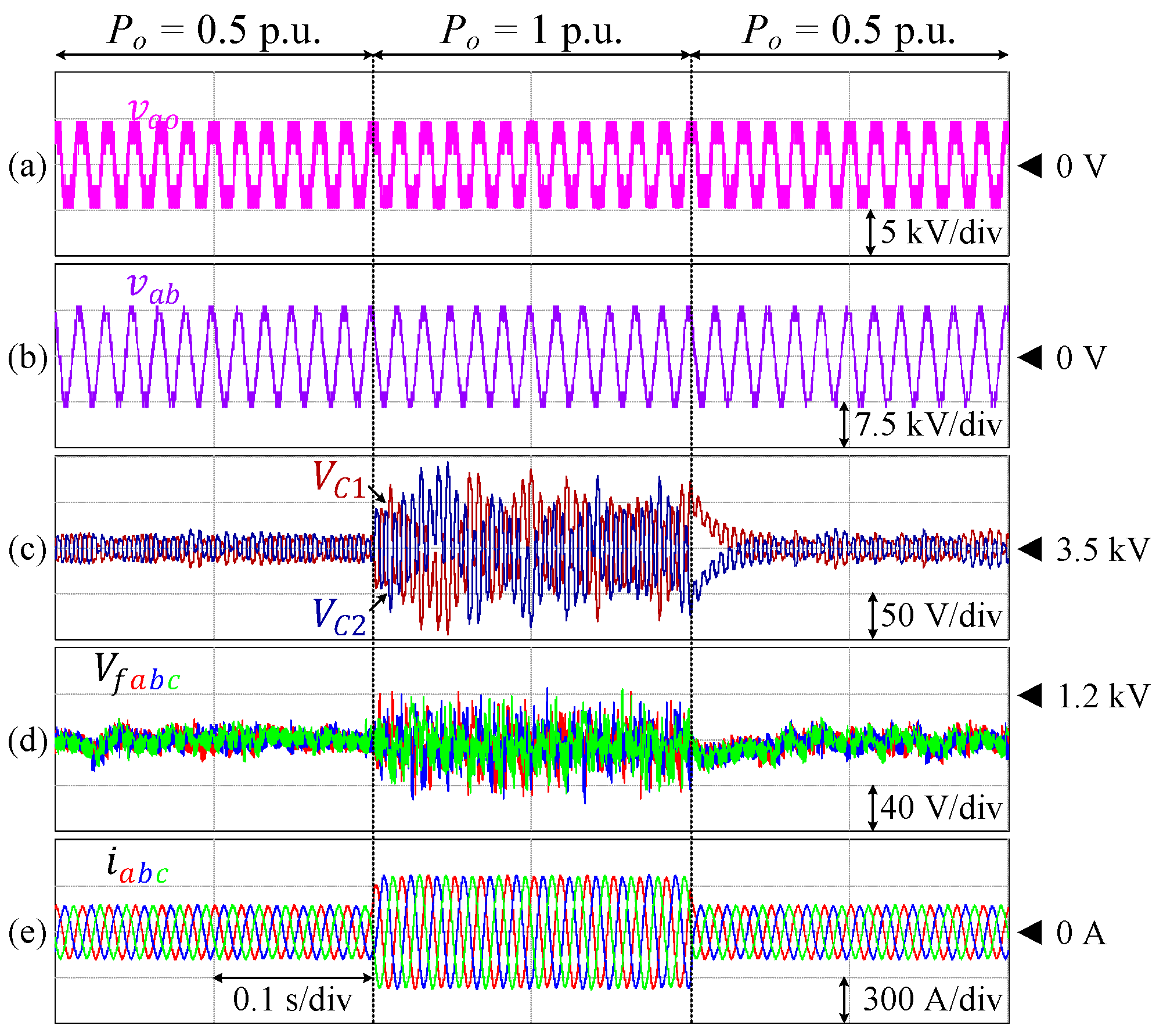Viewport: 1163px width, 1036px height.
Task: Click the 50 V/div scale arrow
Action: [872, 616]
